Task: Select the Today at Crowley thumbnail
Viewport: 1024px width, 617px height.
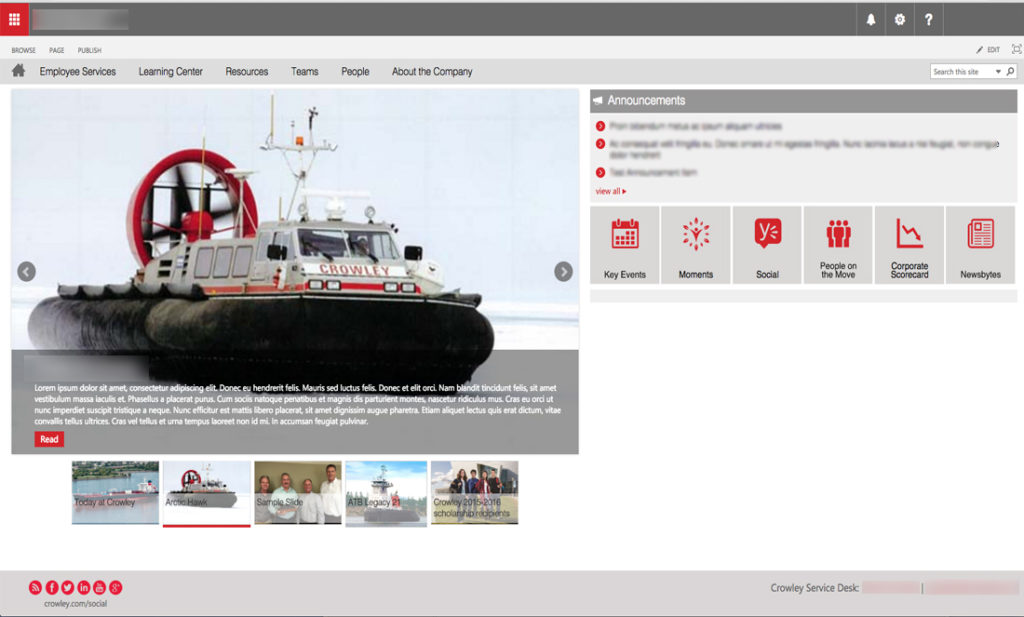Action: click(116, 492)
